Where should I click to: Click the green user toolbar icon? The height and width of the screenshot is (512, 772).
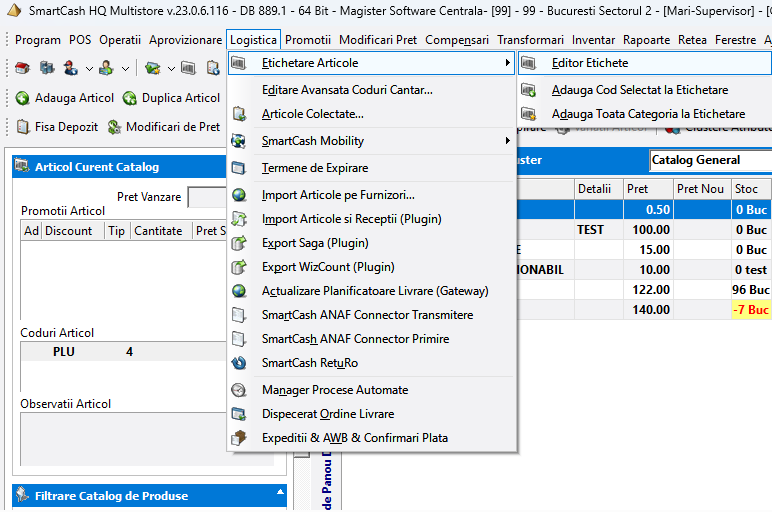tap(106, 68)
